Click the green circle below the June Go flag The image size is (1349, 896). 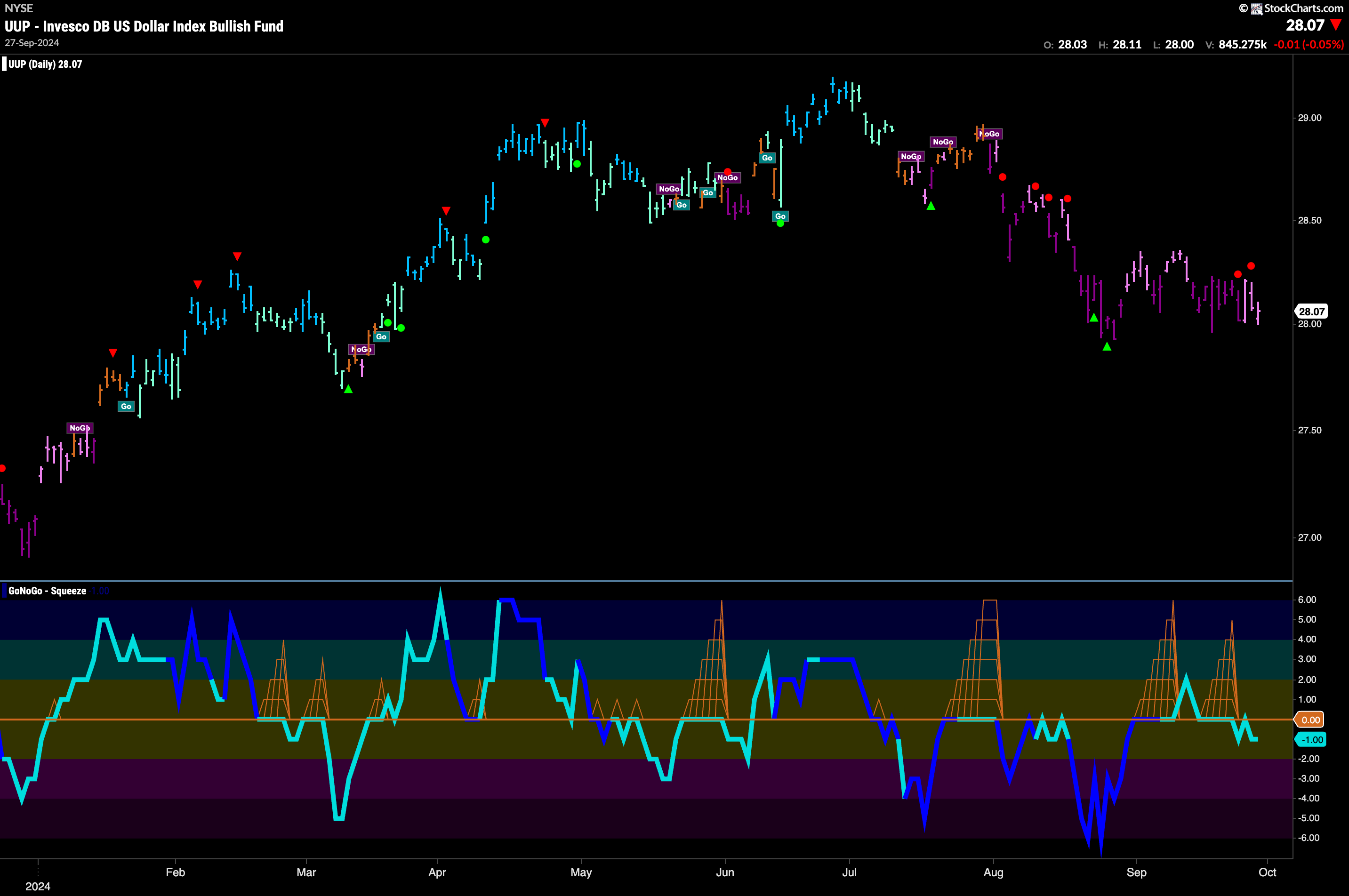(x=780, y=224)
